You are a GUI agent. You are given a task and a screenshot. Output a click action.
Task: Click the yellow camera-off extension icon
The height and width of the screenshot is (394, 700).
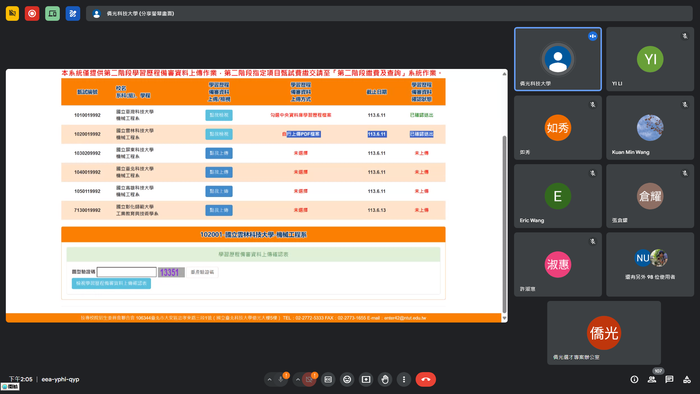(12, 13)
